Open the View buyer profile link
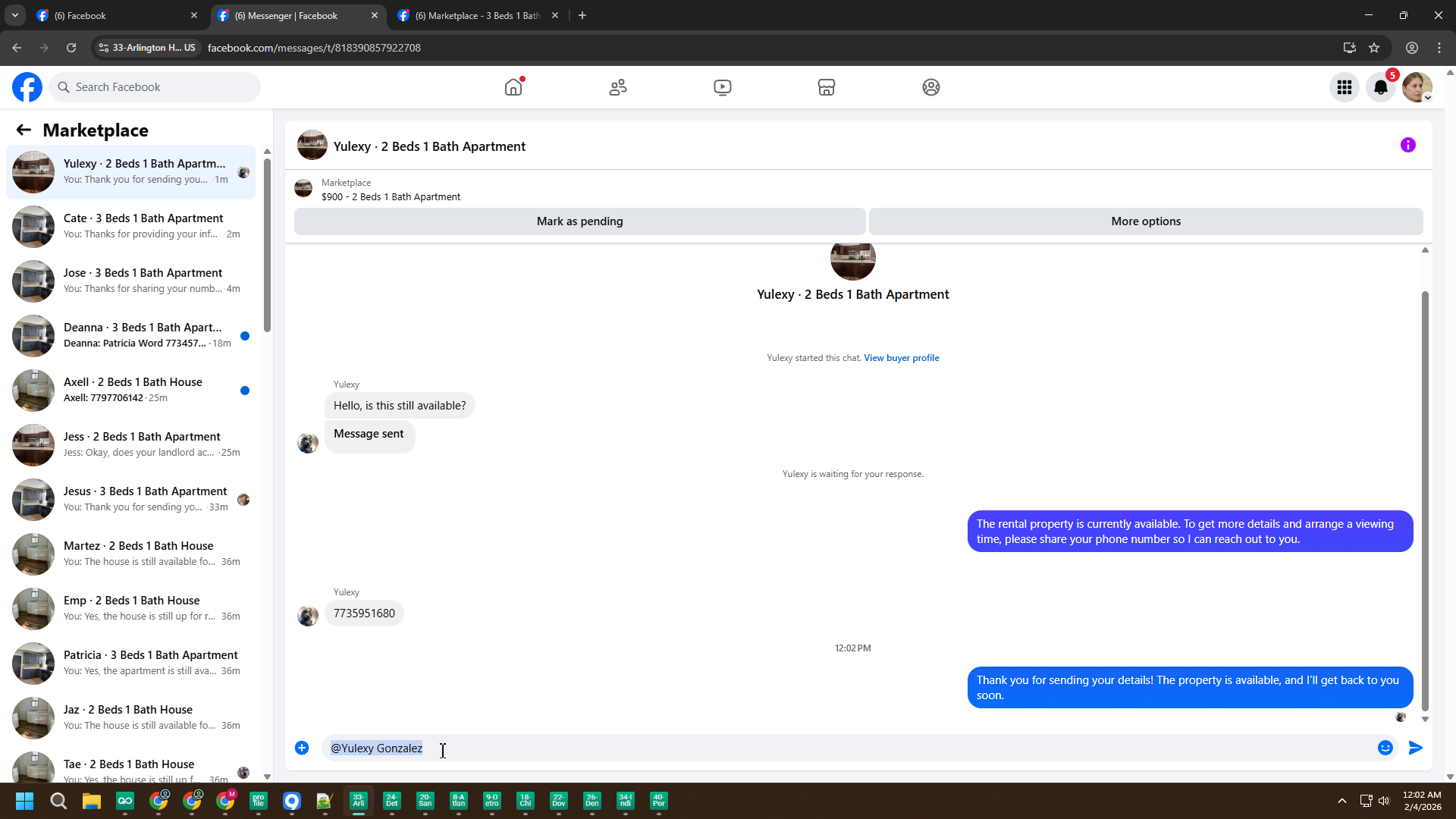This screenshot has width=1456, height=819. pyautogui.click(x=901, y=358)
